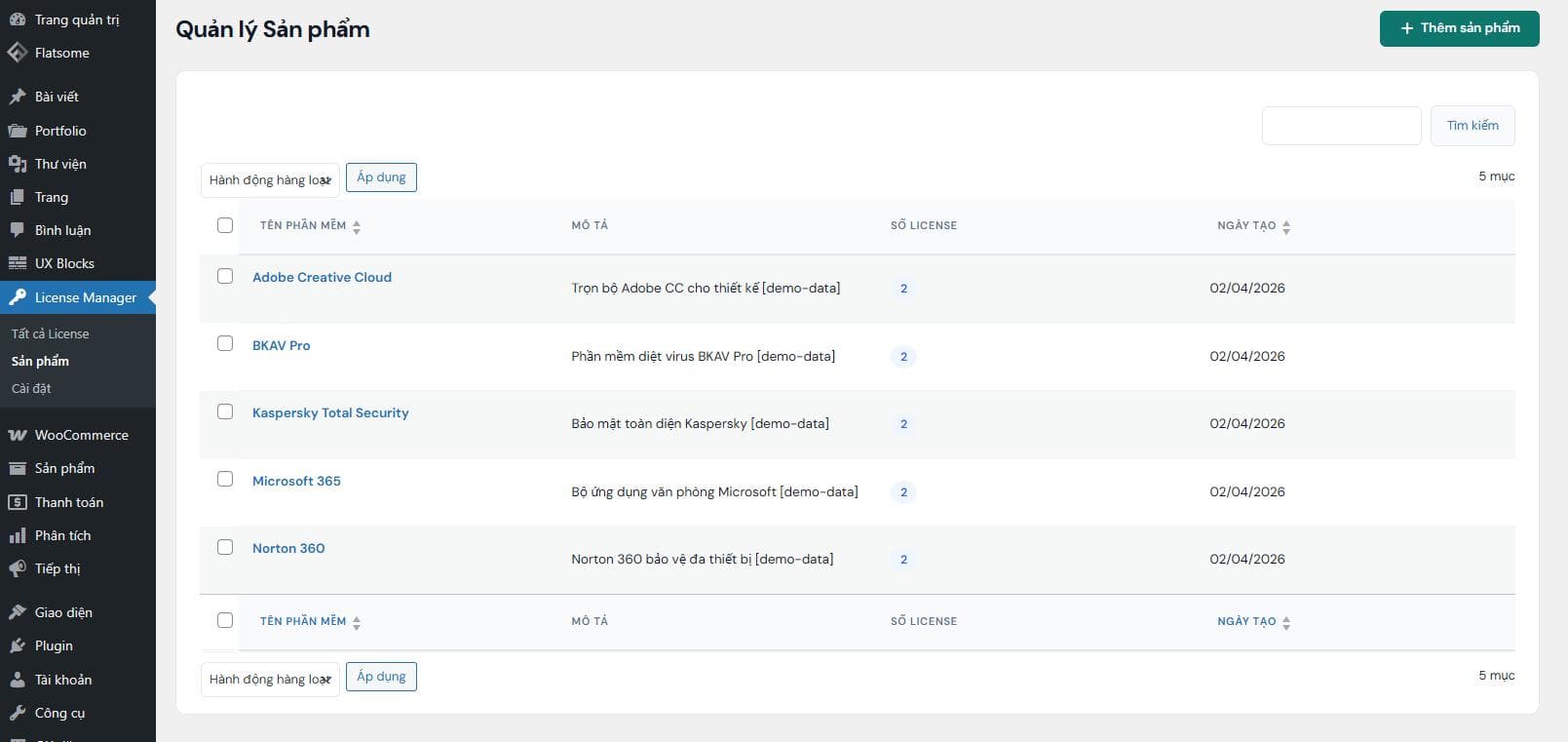1568x742 pixels.
Task: Check the Adobe Creative Cloud row checkbox
Action: point(225,277)
